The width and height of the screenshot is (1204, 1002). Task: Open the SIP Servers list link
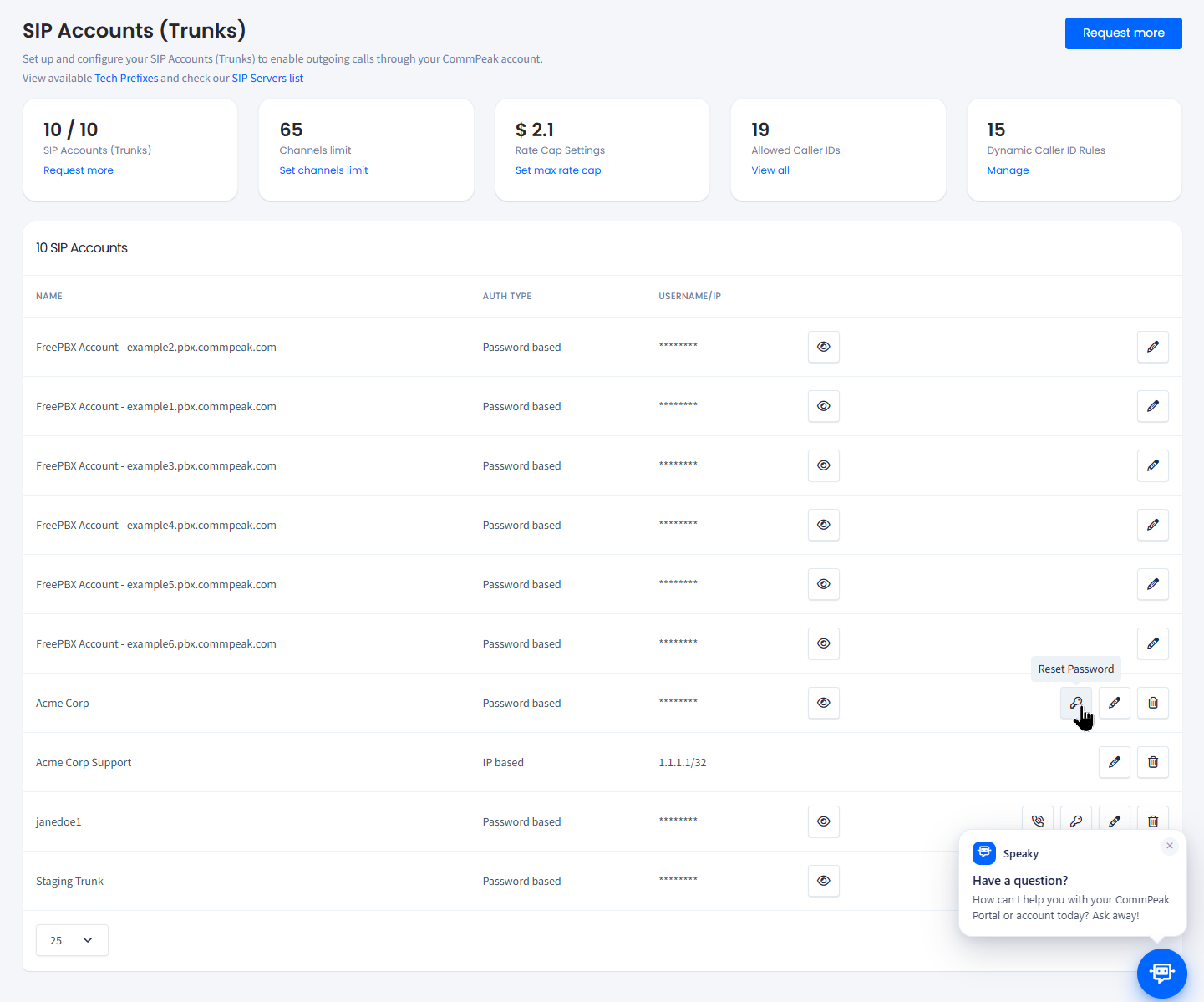coord(267,78)
